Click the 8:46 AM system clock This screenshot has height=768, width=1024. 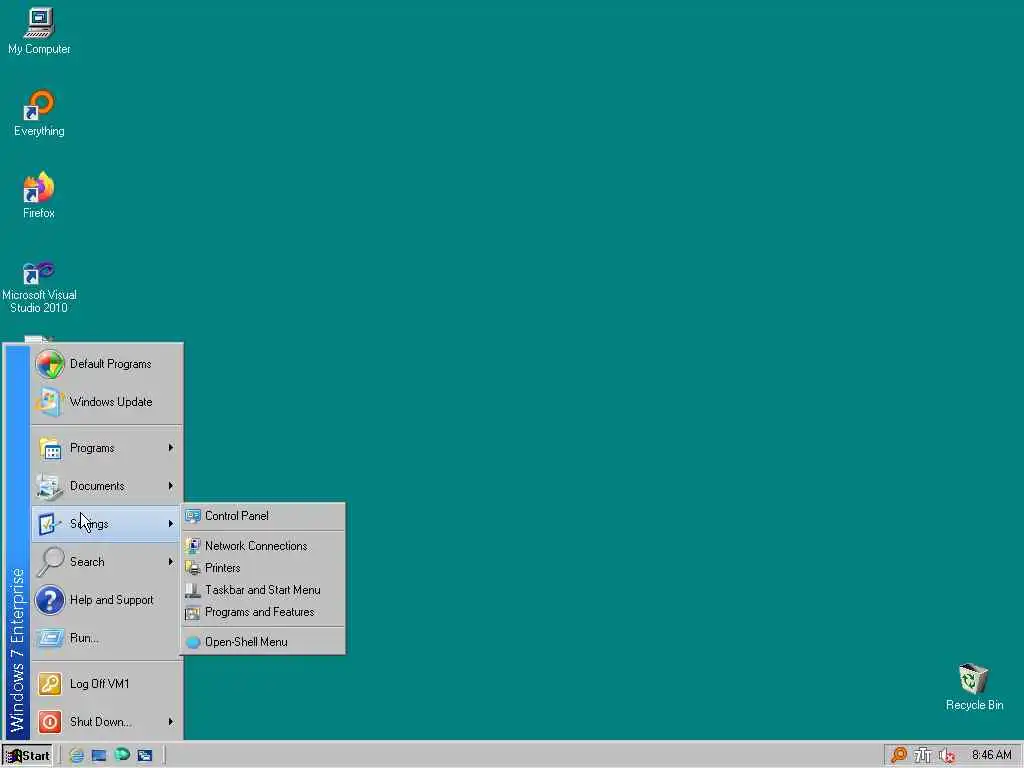[991, 755]
